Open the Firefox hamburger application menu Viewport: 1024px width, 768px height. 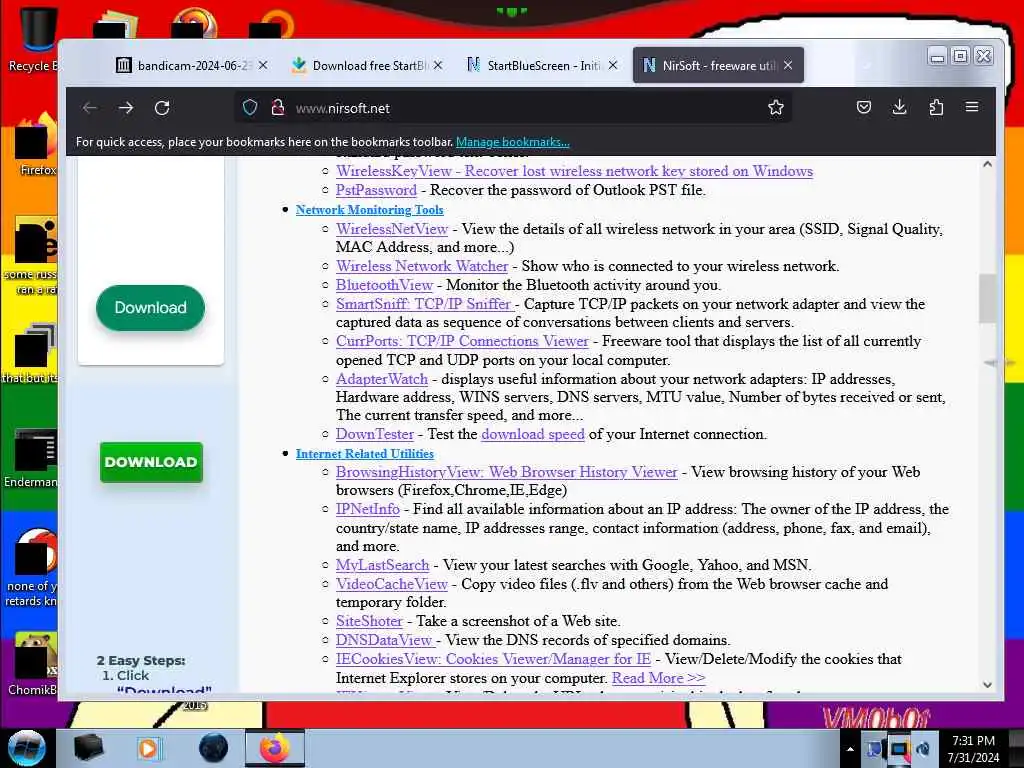coord(972,107)
